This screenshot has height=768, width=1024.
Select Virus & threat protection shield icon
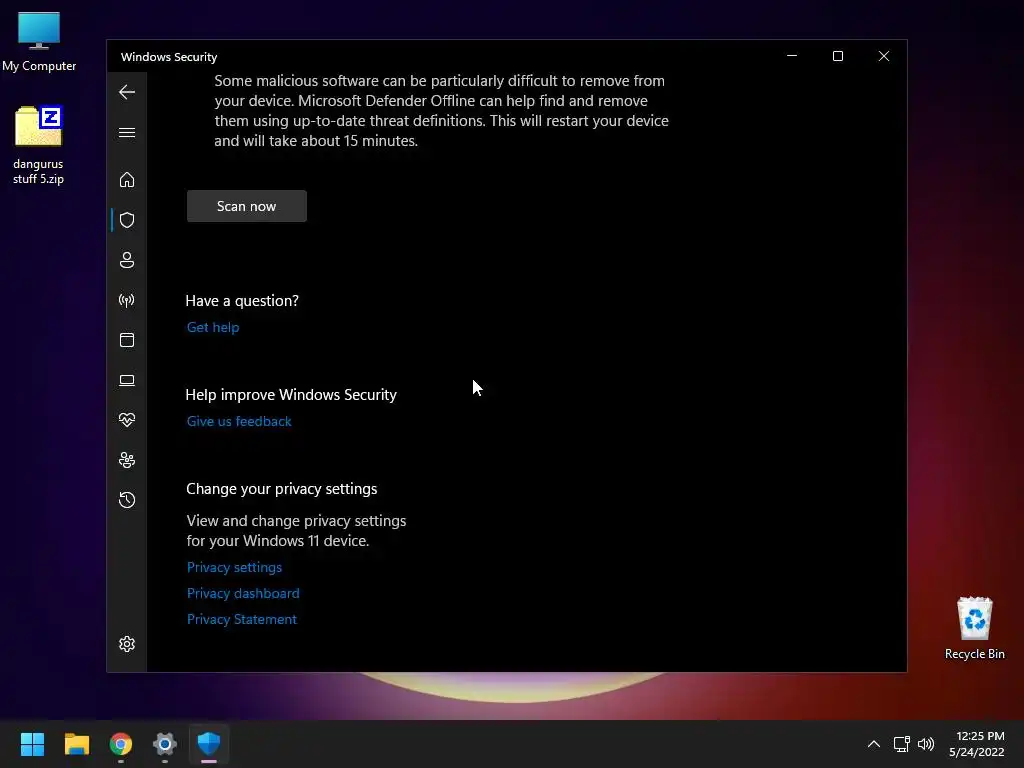(x=127, y=220)
